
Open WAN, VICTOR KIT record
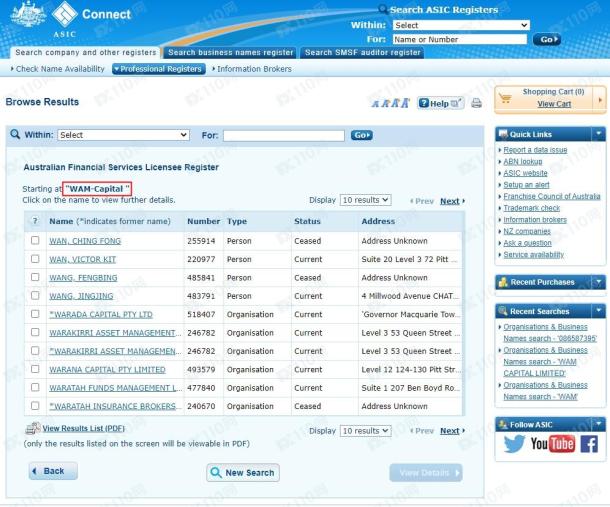pyautogui.click(x=82, y=260)
